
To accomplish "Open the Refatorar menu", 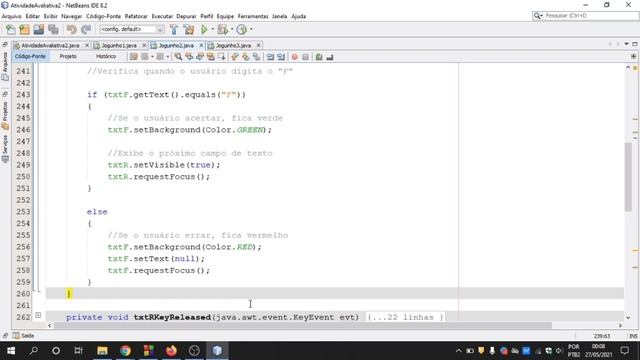I will pos(136,16).
